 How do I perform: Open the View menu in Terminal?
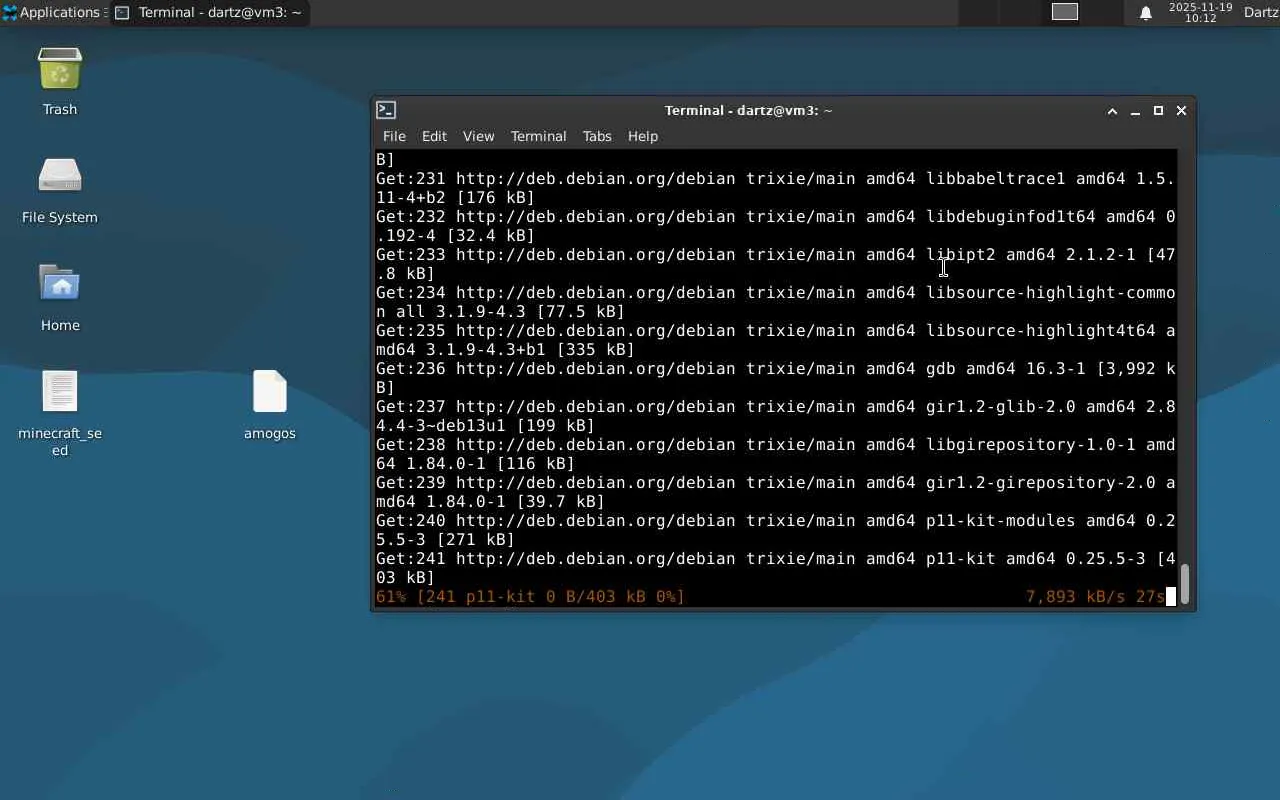click(478, 136)
